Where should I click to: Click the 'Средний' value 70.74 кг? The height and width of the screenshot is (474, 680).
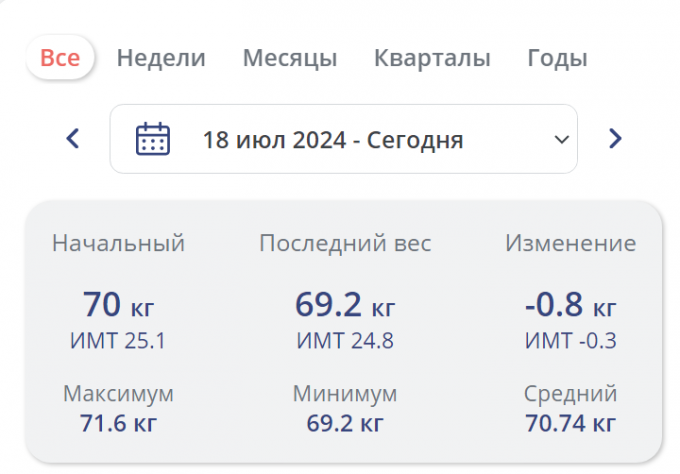pyautogui.click(x=570, y=423)
